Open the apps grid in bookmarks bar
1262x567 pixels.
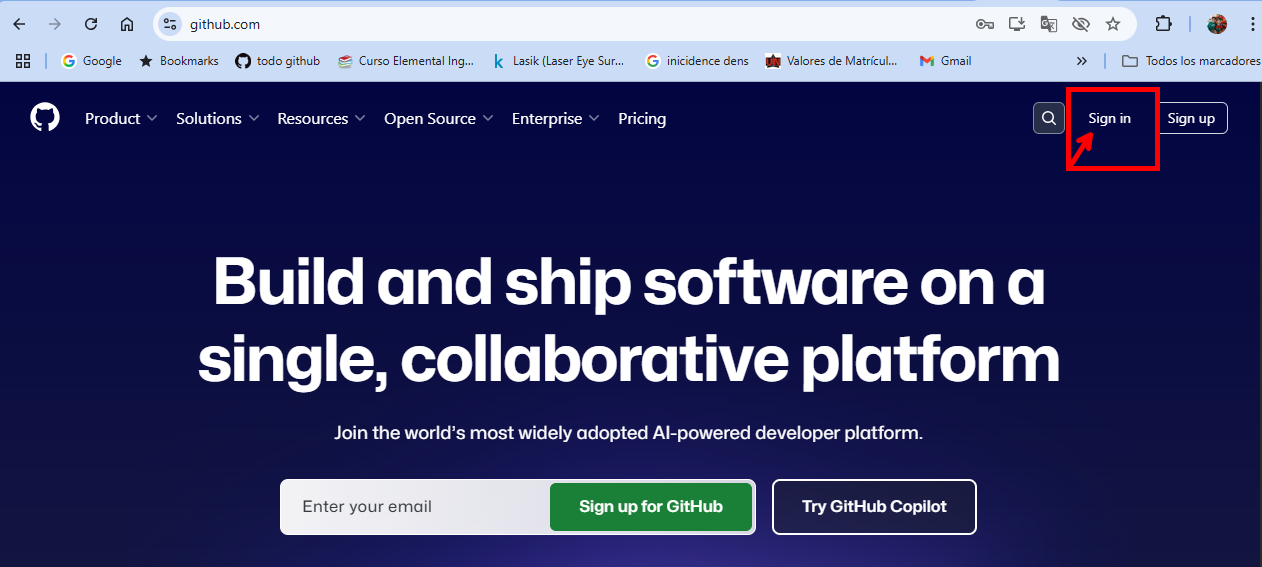[x=23, y=61]
